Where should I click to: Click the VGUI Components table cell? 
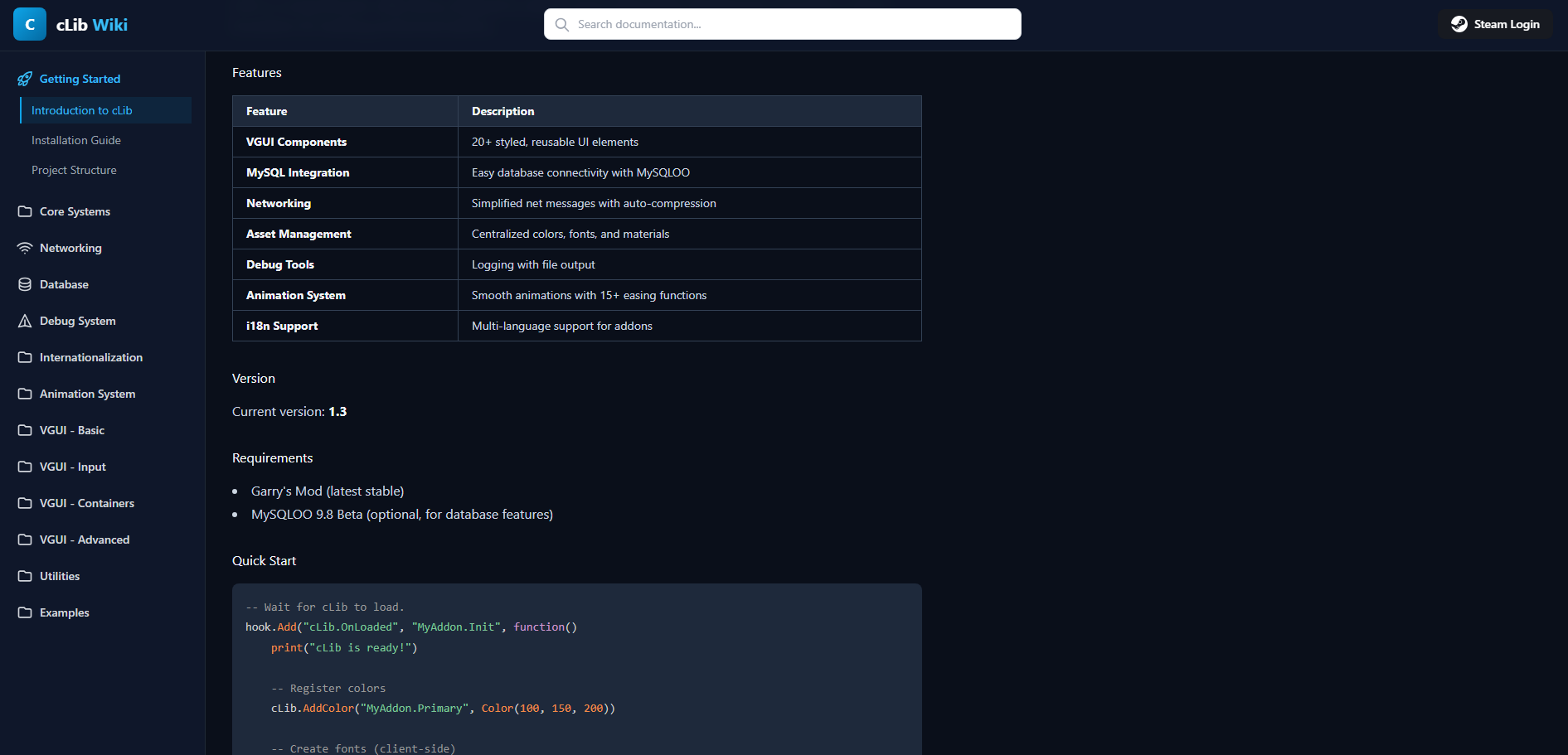(346, 142)
